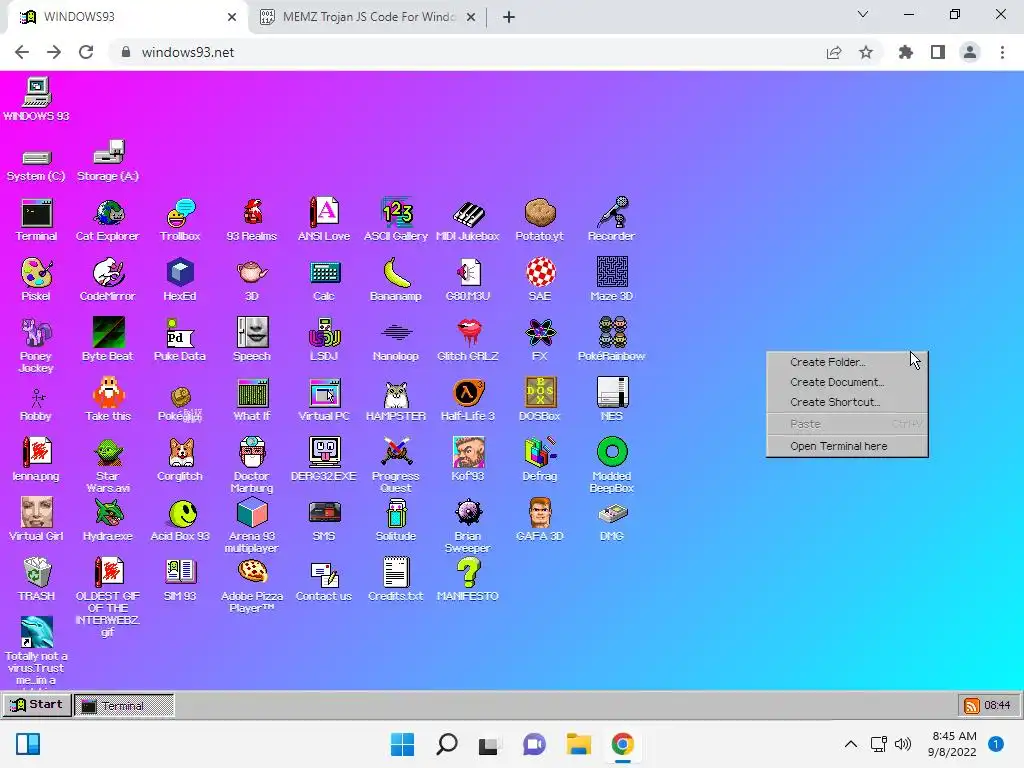The height and width of the screenshot is (768, 1024).
Task: Open File Explorer from the taskbar
Action: [x=579, y=744]
